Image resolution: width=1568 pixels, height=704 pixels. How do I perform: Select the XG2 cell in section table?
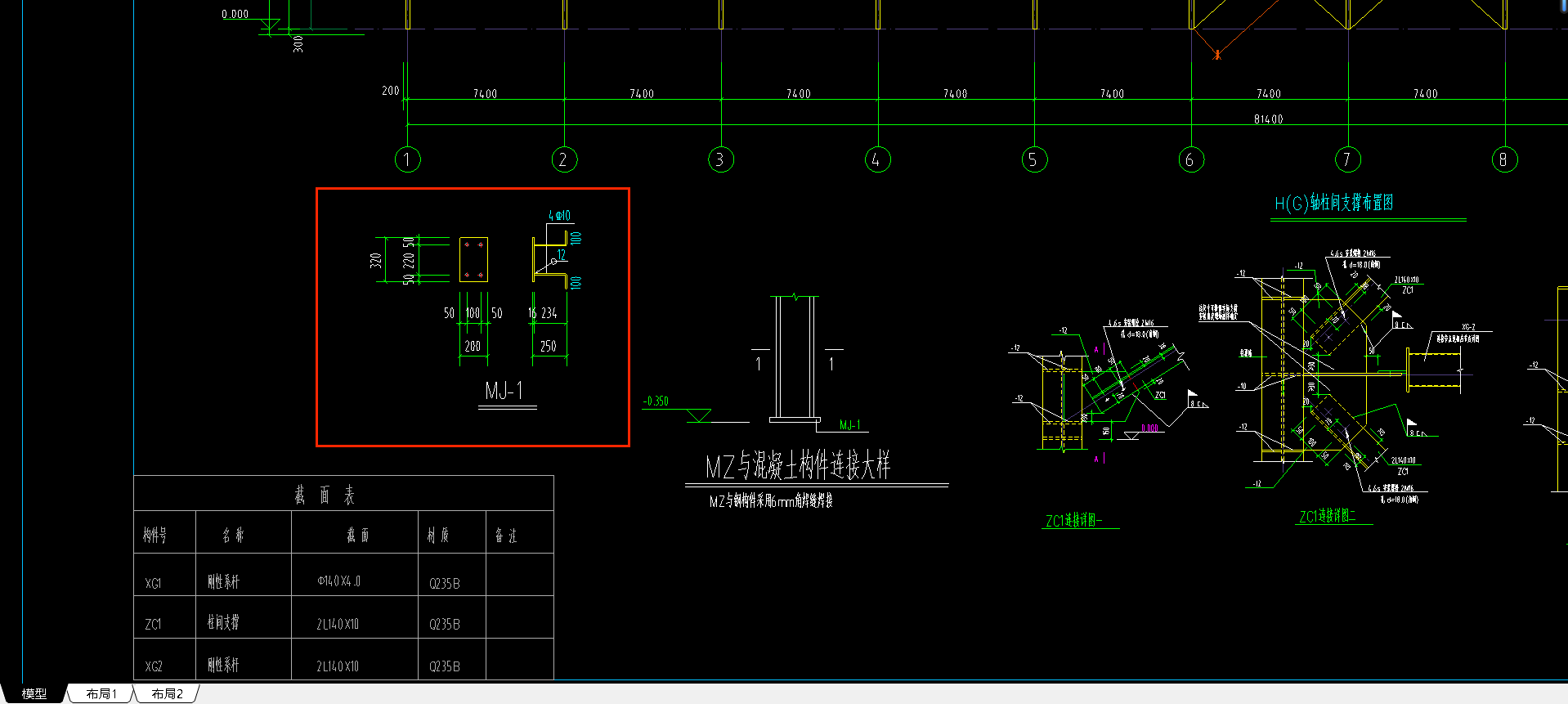click(154, 667)
